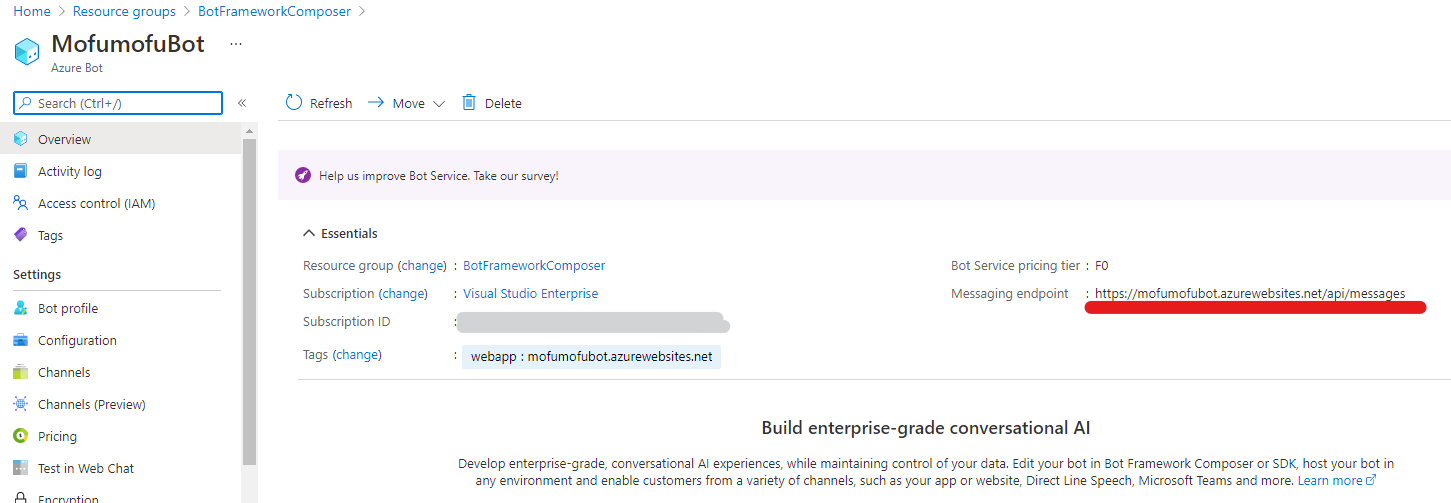Click the Delete trash can icon

click(x=468, y=102)
